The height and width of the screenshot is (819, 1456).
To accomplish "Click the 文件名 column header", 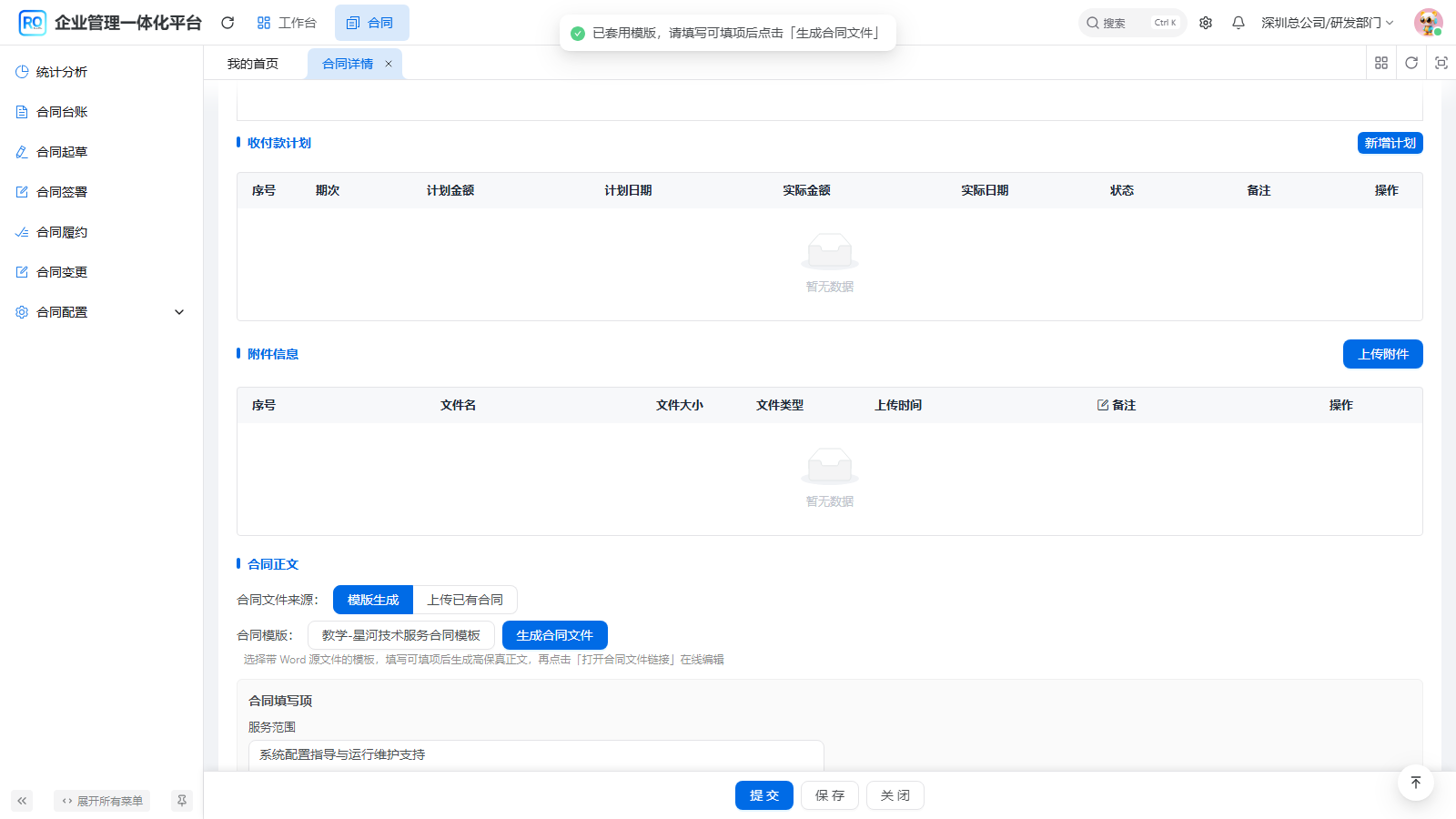I will (459, 405).
